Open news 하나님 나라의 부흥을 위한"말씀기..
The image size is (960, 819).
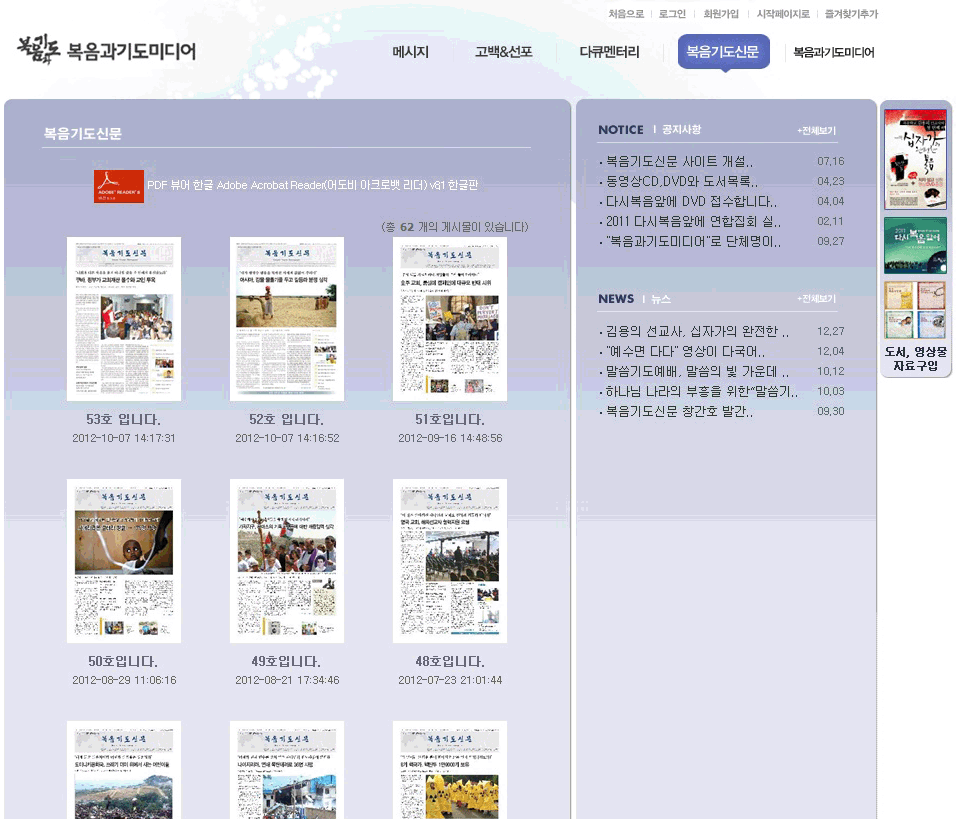click(702, 391)
